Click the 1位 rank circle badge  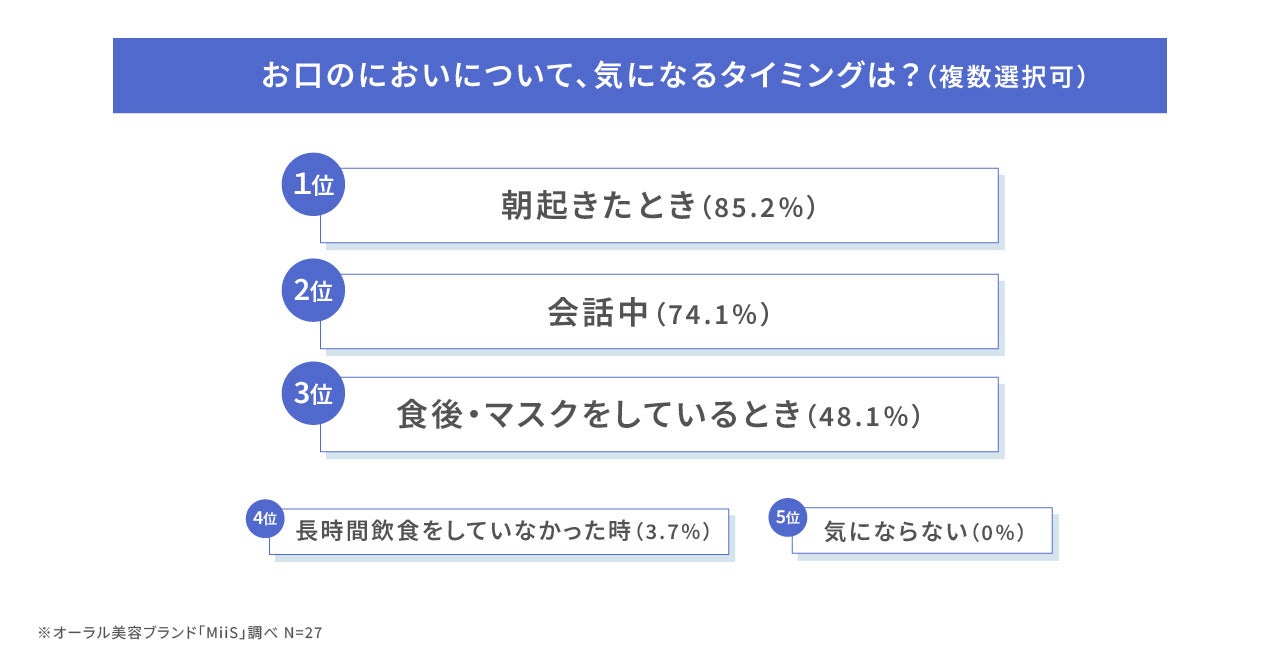pos(313,184)
